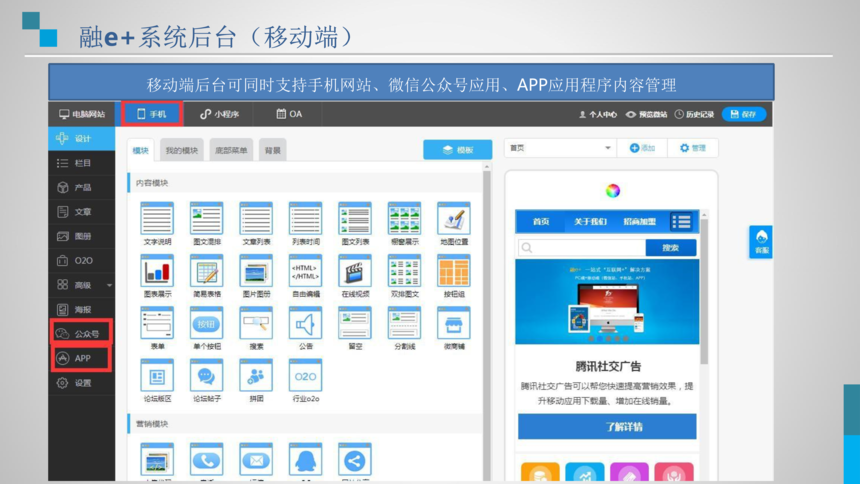Click the blue 保存 save button
Image resolution: width=860 pixels, height=484 pixels.
(x=743, y=114)
